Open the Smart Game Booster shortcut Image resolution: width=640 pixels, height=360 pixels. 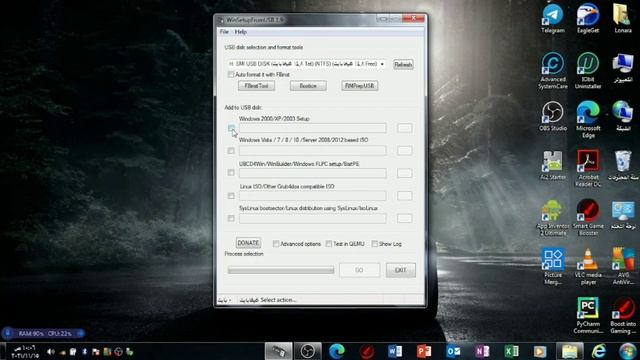tap(588, 217)
